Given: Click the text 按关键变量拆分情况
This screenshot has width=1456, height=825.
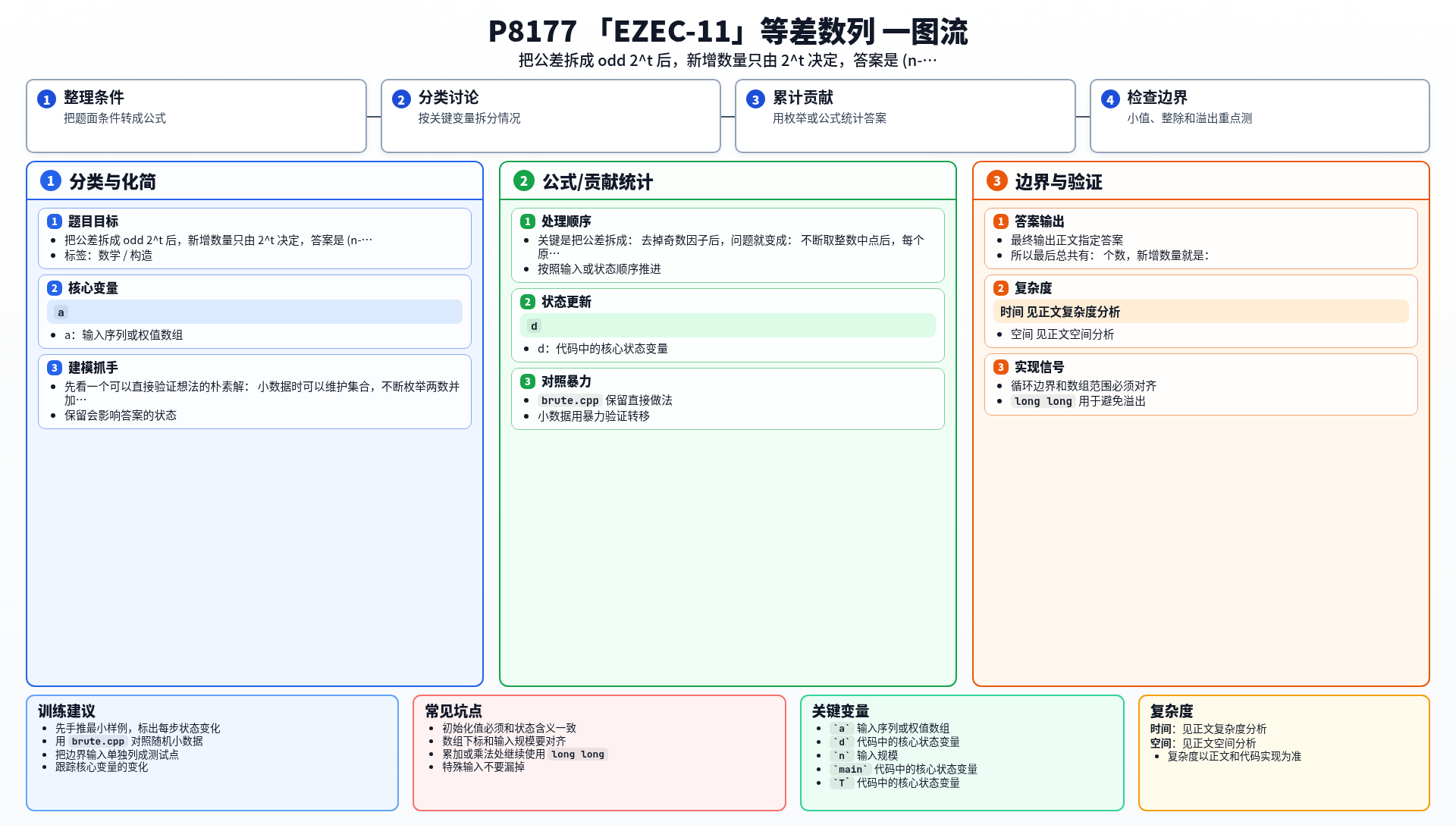Looking at the screenshot, I should coord(469,118).
